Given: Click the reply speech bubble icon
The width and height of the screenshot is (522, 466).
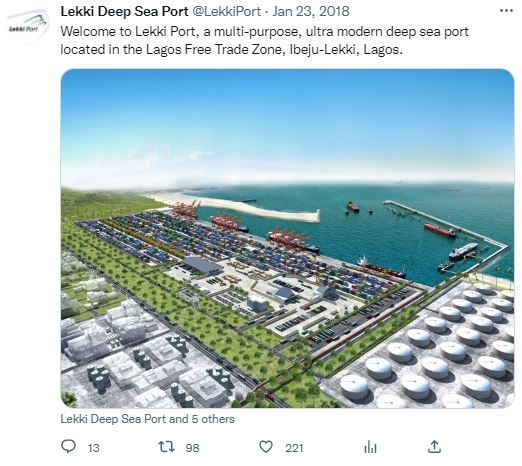Looking at the screenshot, I should [x=69, y=447].
